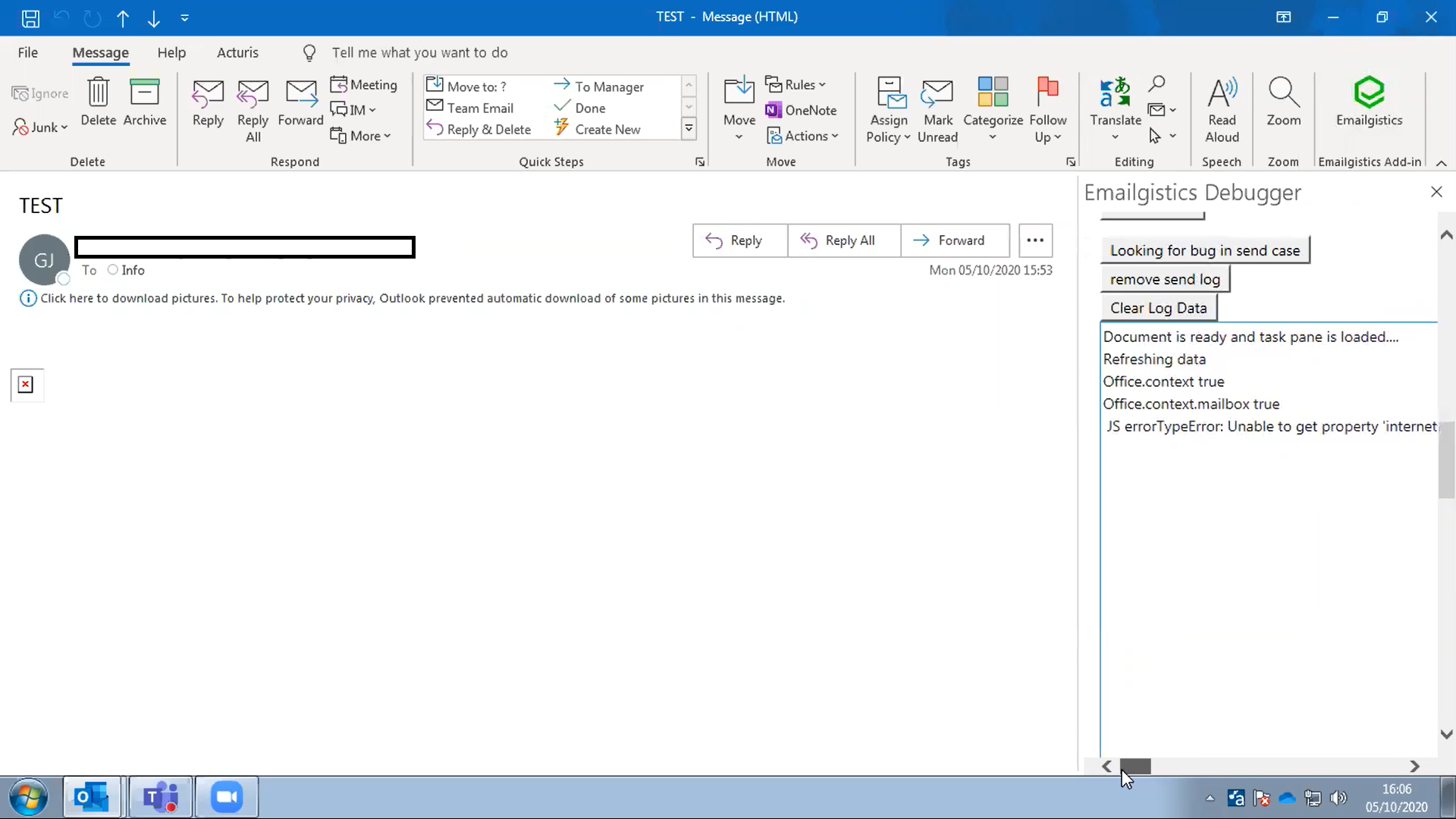Switch to the Acturis ribbon tab
Image resolution: width=1456 pixels, height=819 pixels.
click(238, 52)
